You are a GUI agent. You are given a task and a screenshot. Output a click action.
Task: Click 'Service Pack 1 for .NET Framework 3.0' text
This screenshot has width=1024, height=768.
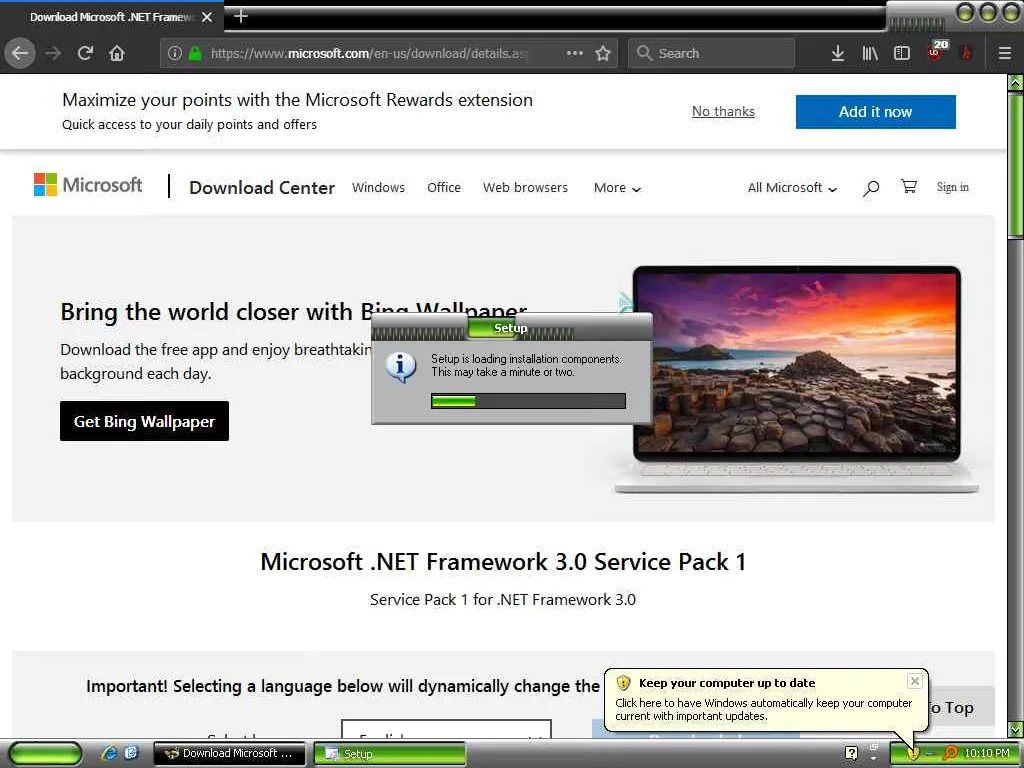pos(502,600)
